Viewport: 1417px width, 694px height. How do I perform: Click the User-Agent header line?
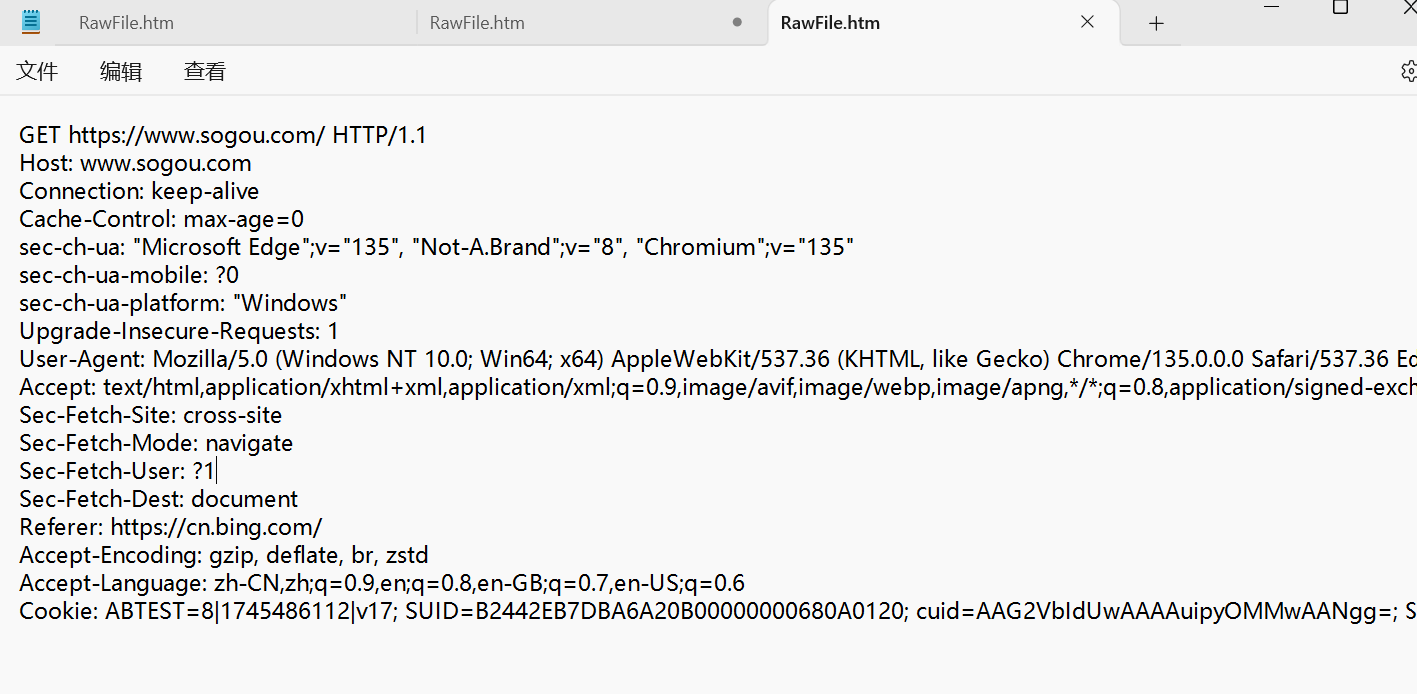[x=718, y=359]
